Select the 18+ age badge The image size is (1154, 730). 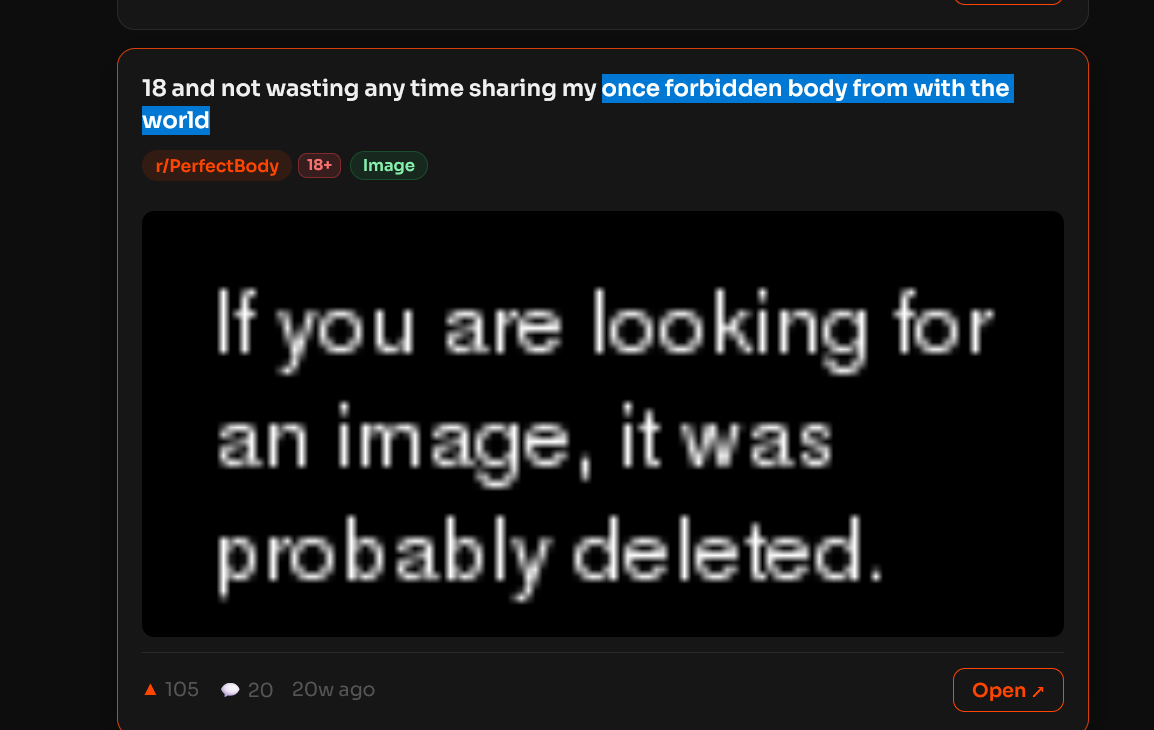pyautogui.click(x=319, y=166)
